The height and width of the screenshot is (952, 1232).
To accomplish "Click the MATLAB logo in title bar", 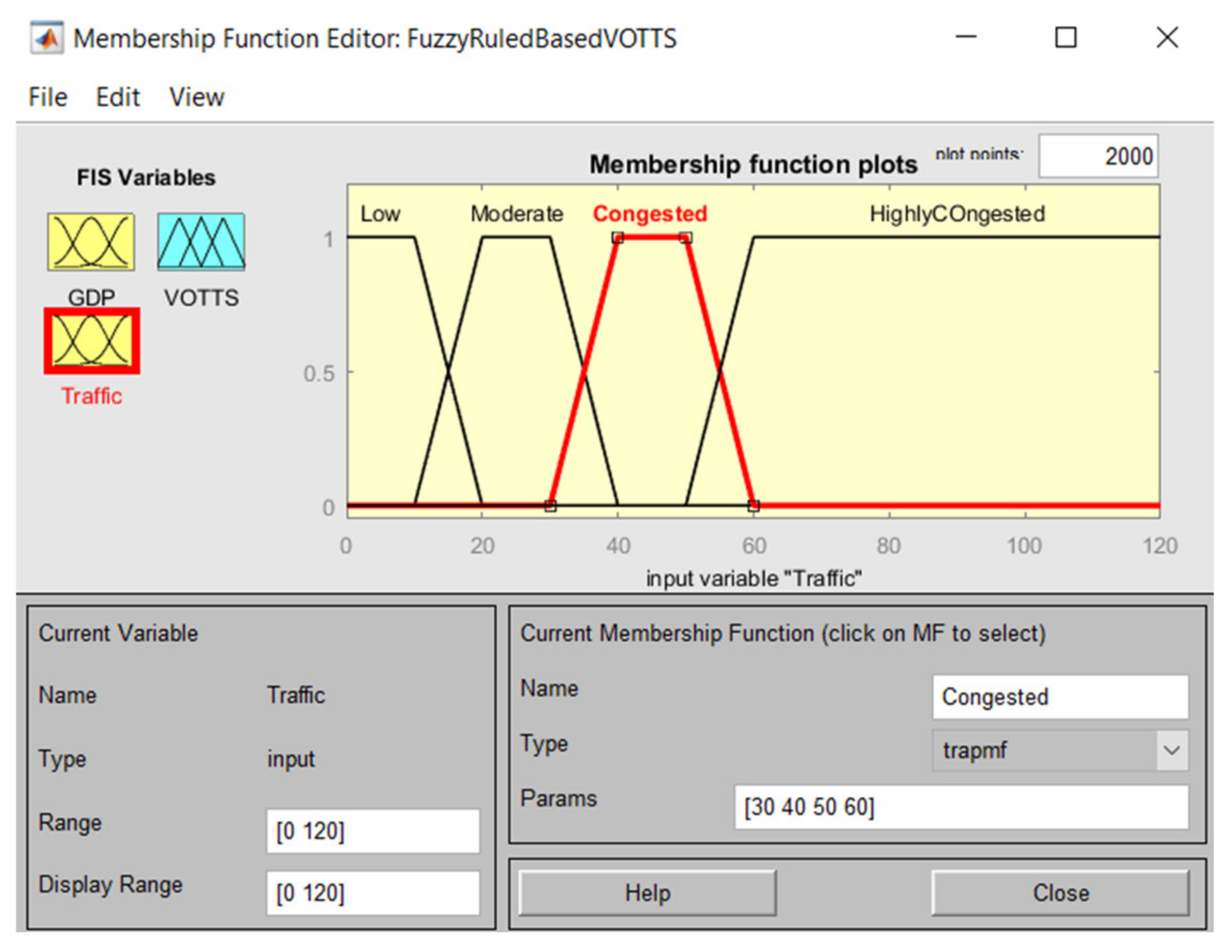I will pyautogui.click(x=47, y=39).
